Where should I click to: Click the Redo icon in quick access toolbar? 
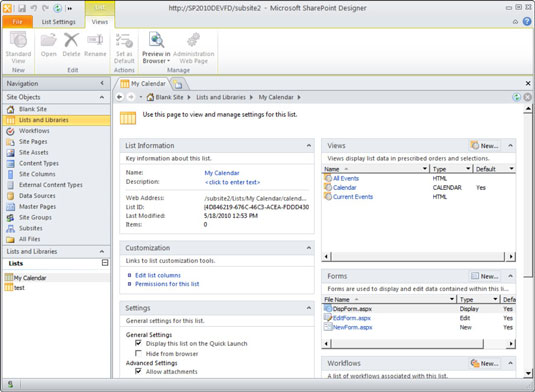pos(45,8)
